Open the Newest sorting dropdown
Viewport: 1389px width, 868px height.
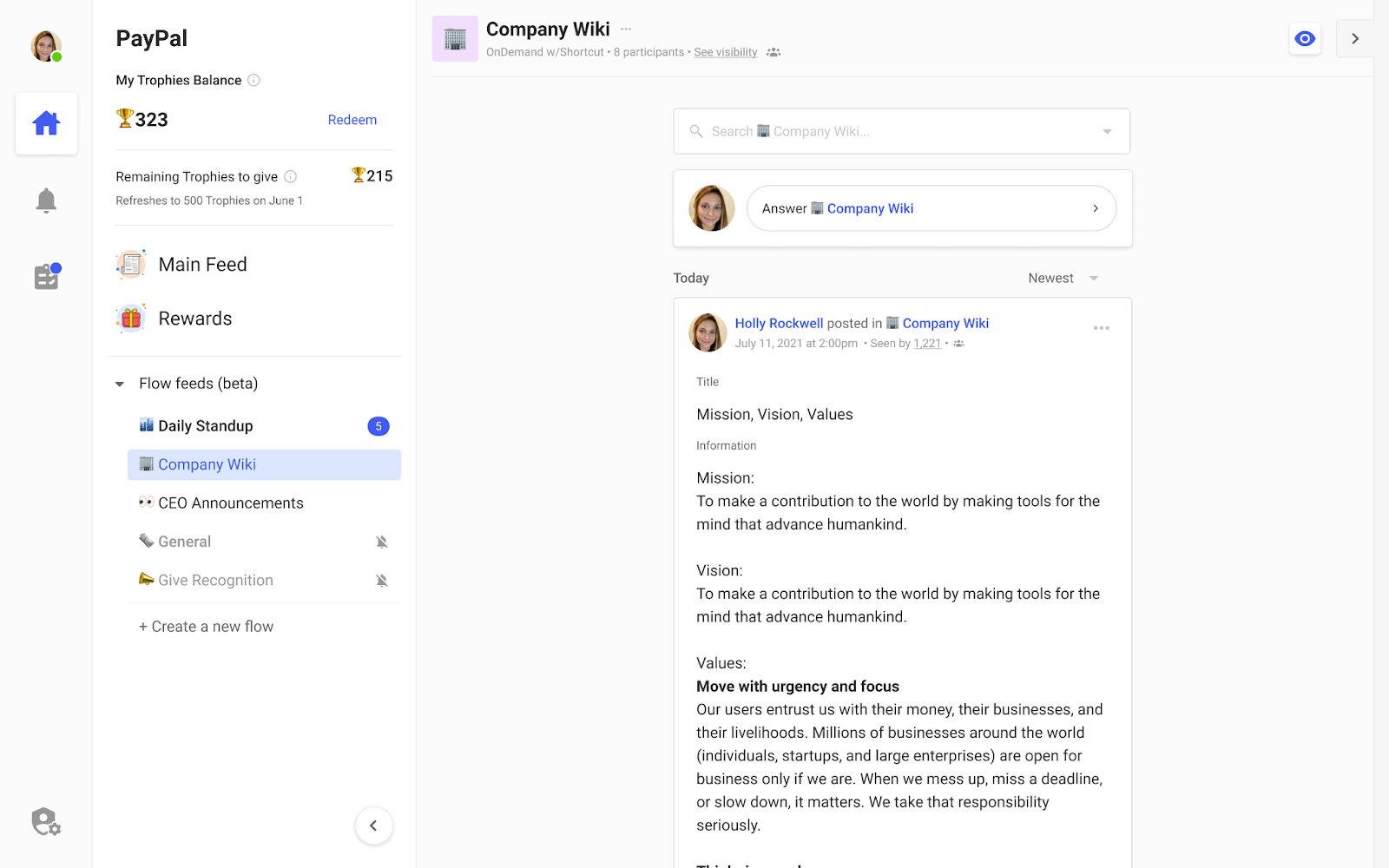pos(1062,278)
